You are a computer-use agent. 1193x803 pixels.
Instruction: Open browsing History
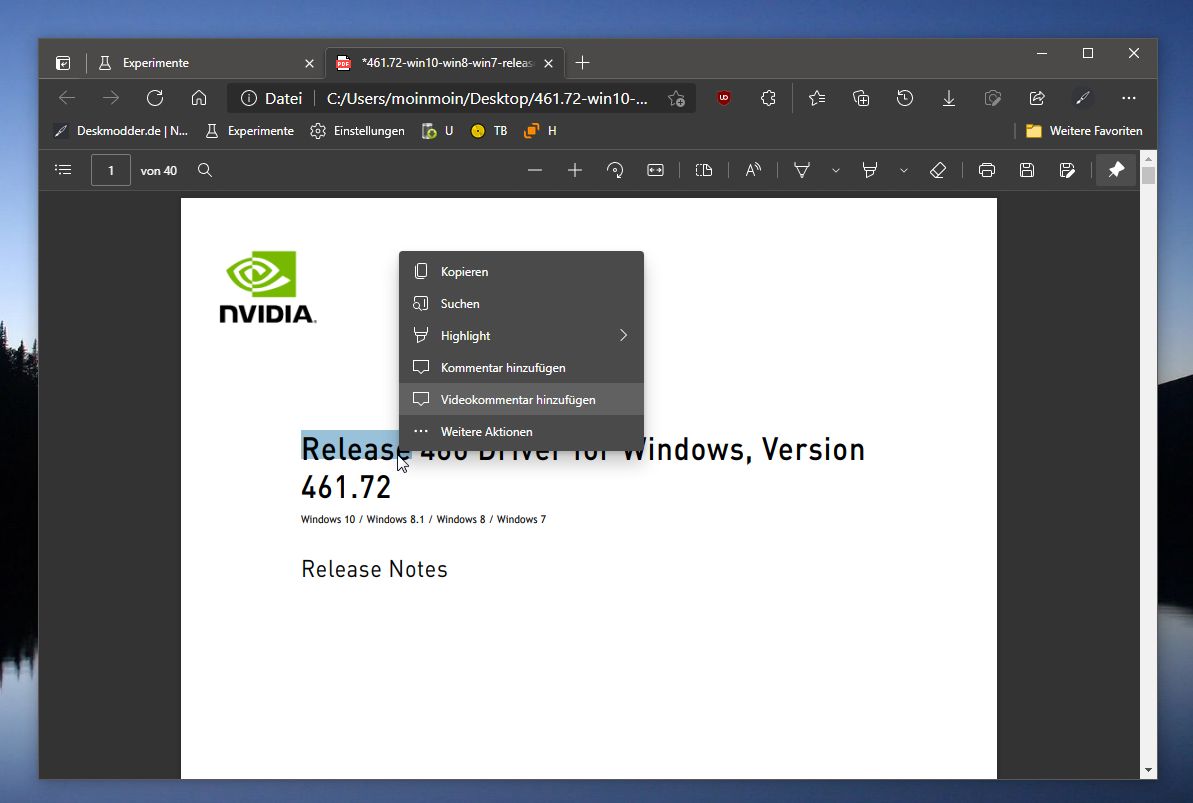click(905, 98)
